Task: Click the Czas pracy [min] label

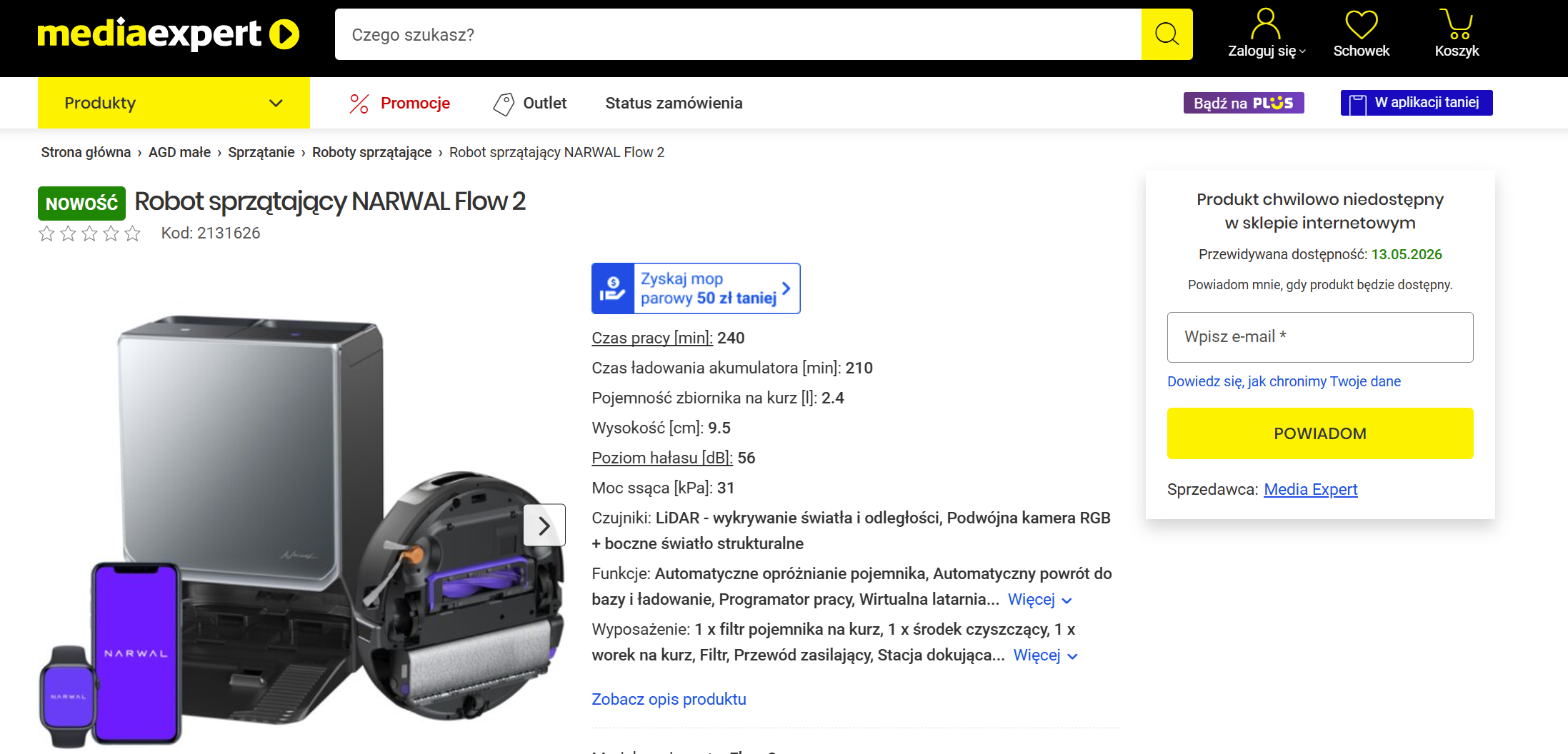Action: [652, 338]
